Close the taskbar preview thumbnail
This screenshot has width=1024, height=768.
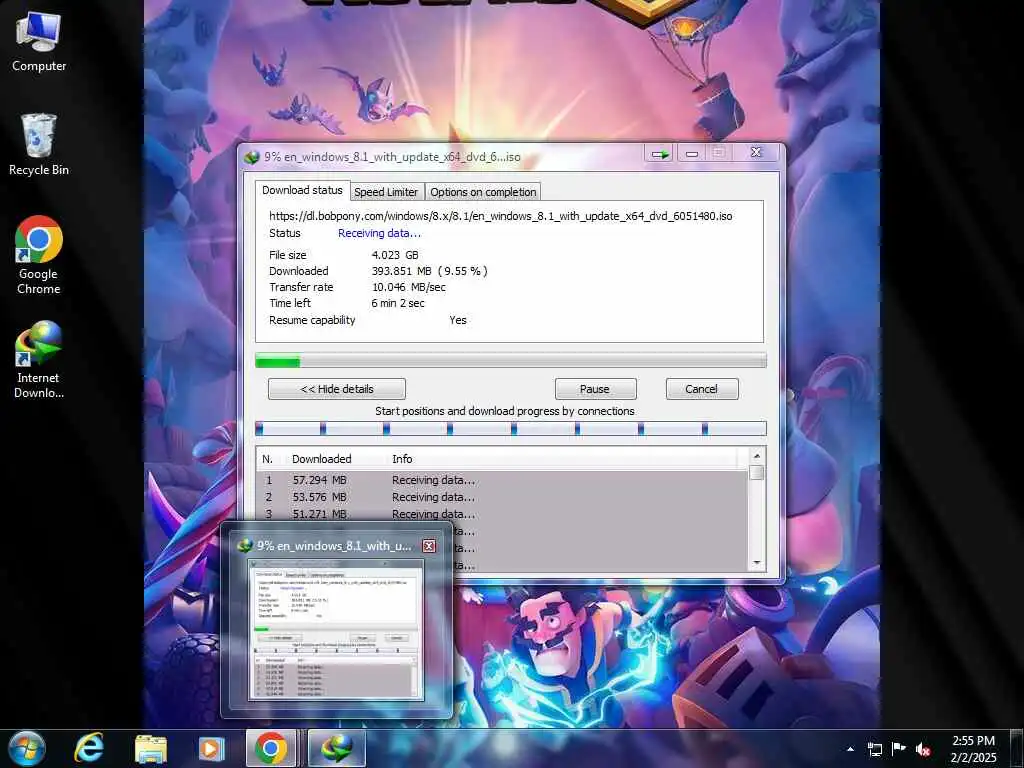click(x=429, y=546)
